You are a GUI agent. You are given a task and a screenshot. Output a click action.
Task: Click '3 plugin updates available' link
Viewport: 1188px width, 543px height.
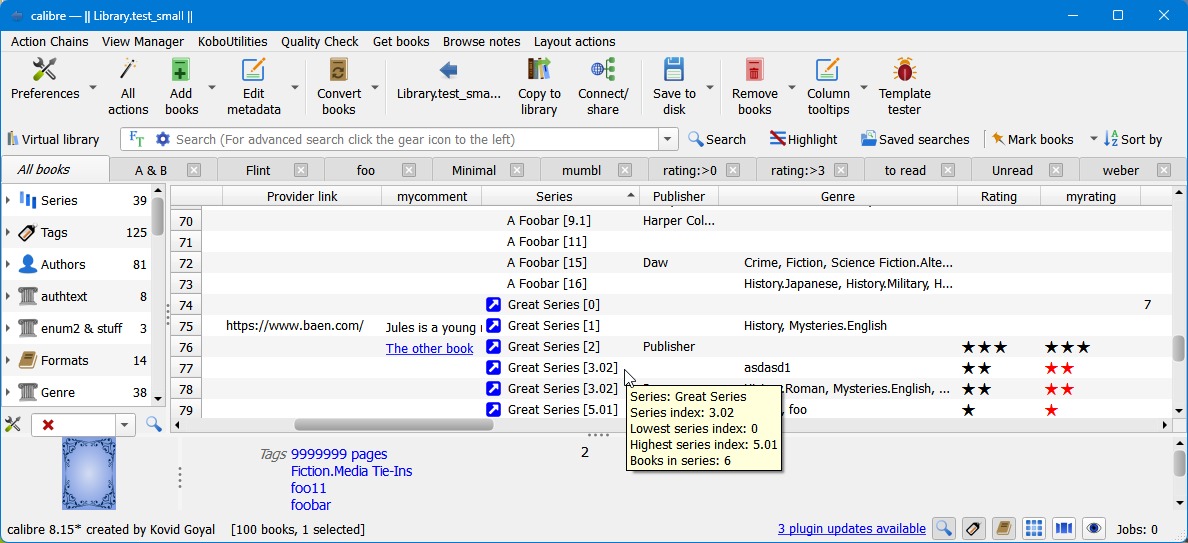851,529
